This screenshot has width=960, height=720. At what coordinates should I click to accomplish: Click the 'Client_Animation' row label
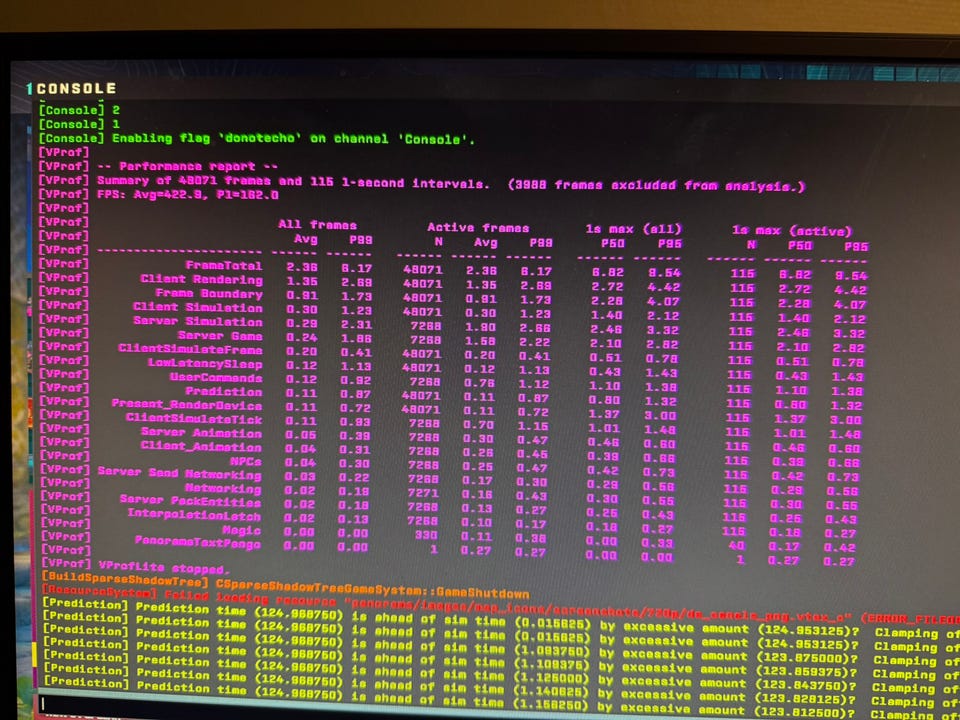(201, 446)
